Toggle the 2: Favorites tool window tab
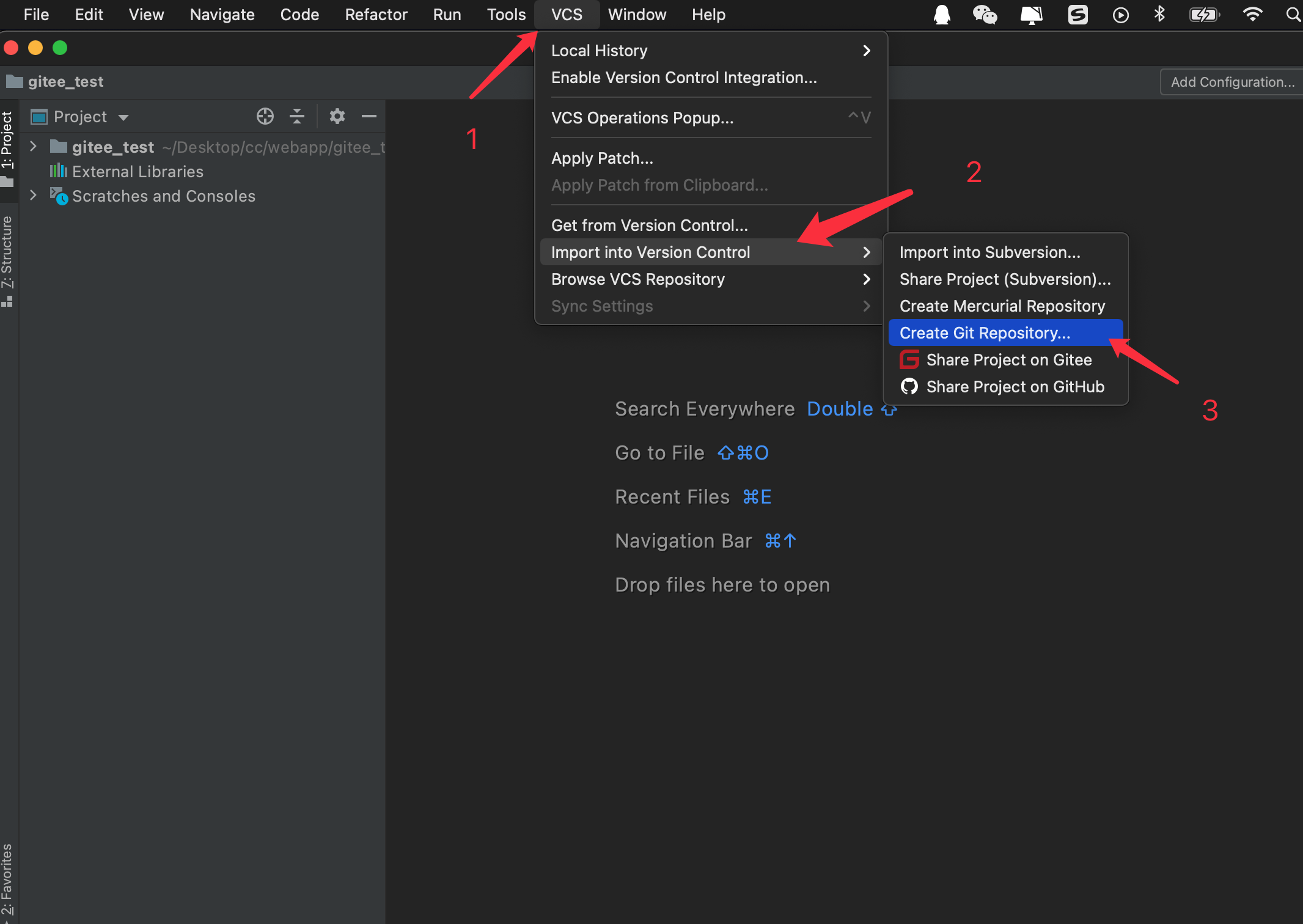This screenshot has height=924, width=1303. click(7, 879)
